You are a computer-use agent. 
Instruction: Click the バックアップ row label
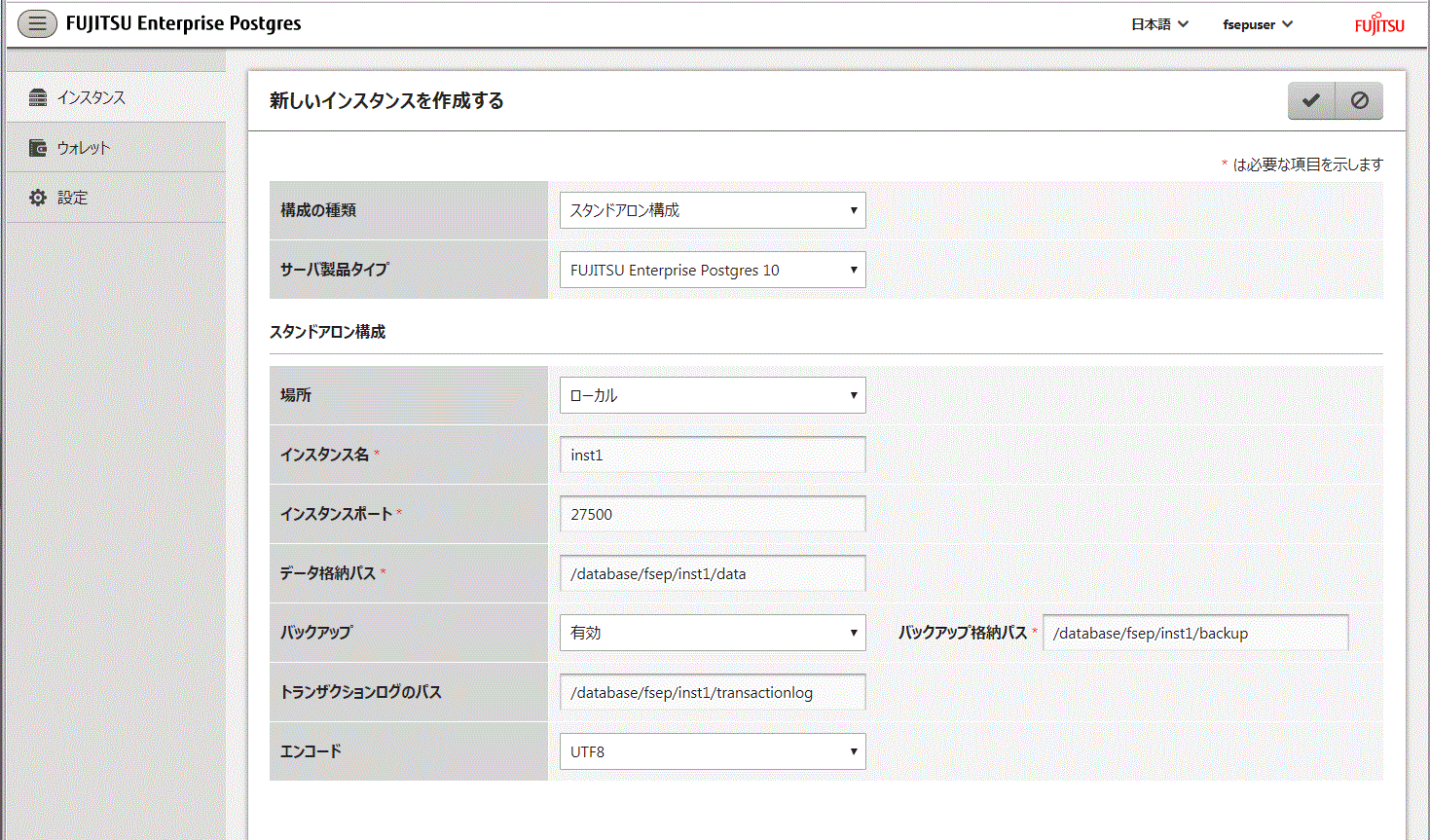[x=316, y=633]
